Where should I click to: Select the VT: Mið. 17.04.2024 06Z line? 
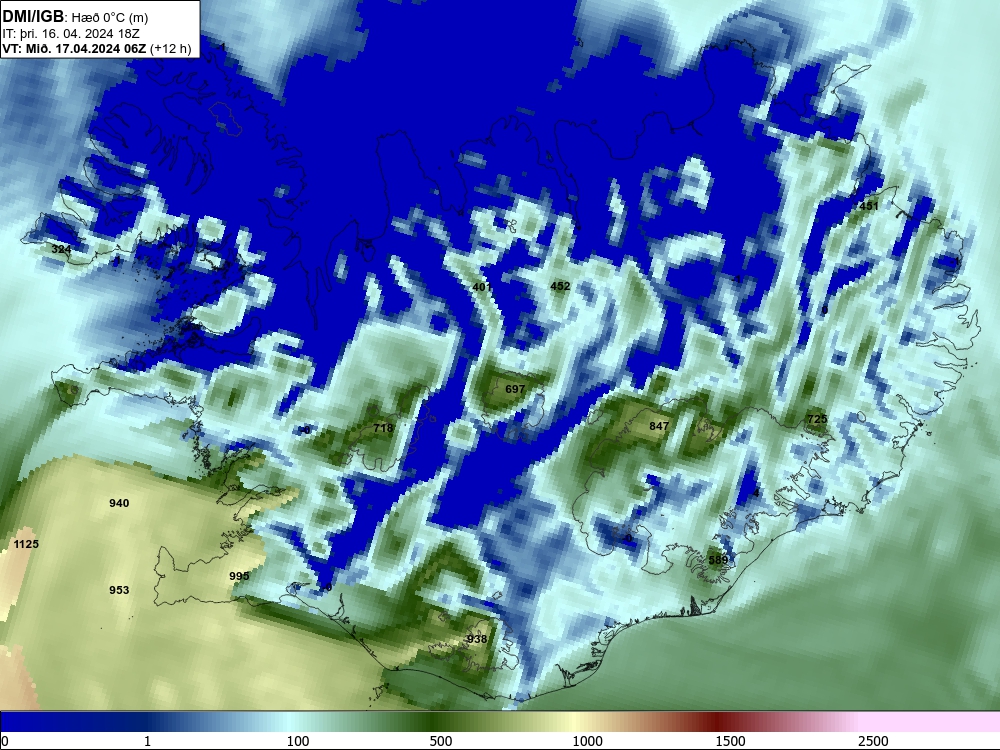(x=96, y=48)
